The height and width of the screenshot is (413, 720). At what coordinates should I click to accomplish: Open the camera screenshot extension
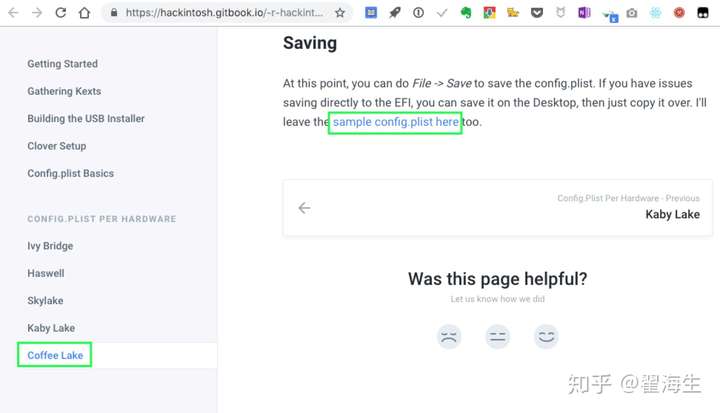click(x=632, y=13)
